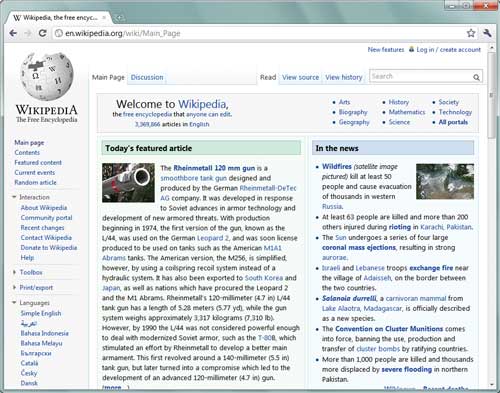
Task: Switch to Bahasa Indonesia language
Action: 45,333
